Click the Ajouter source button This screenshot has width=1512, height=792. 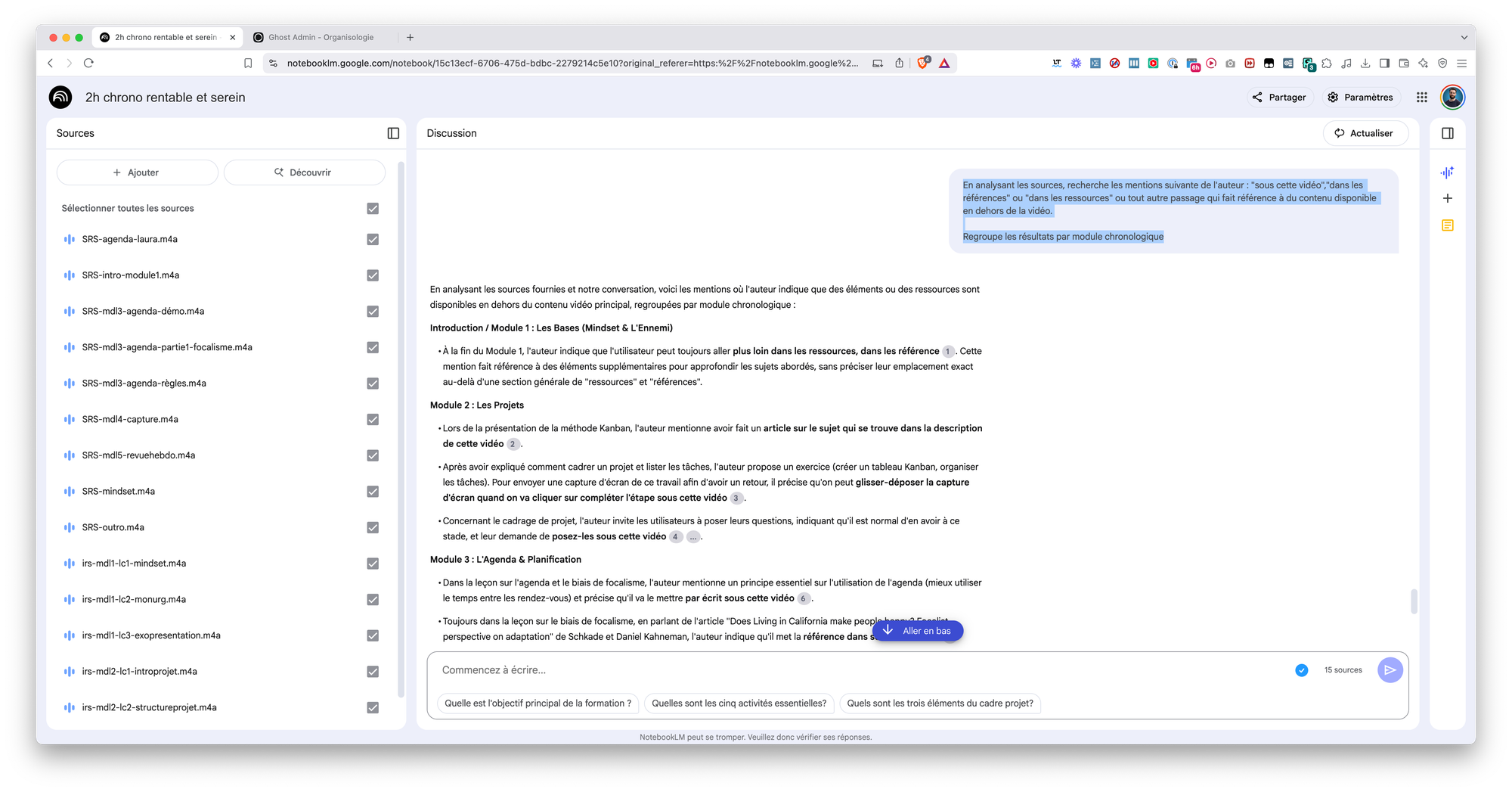(x=137, y=172)
